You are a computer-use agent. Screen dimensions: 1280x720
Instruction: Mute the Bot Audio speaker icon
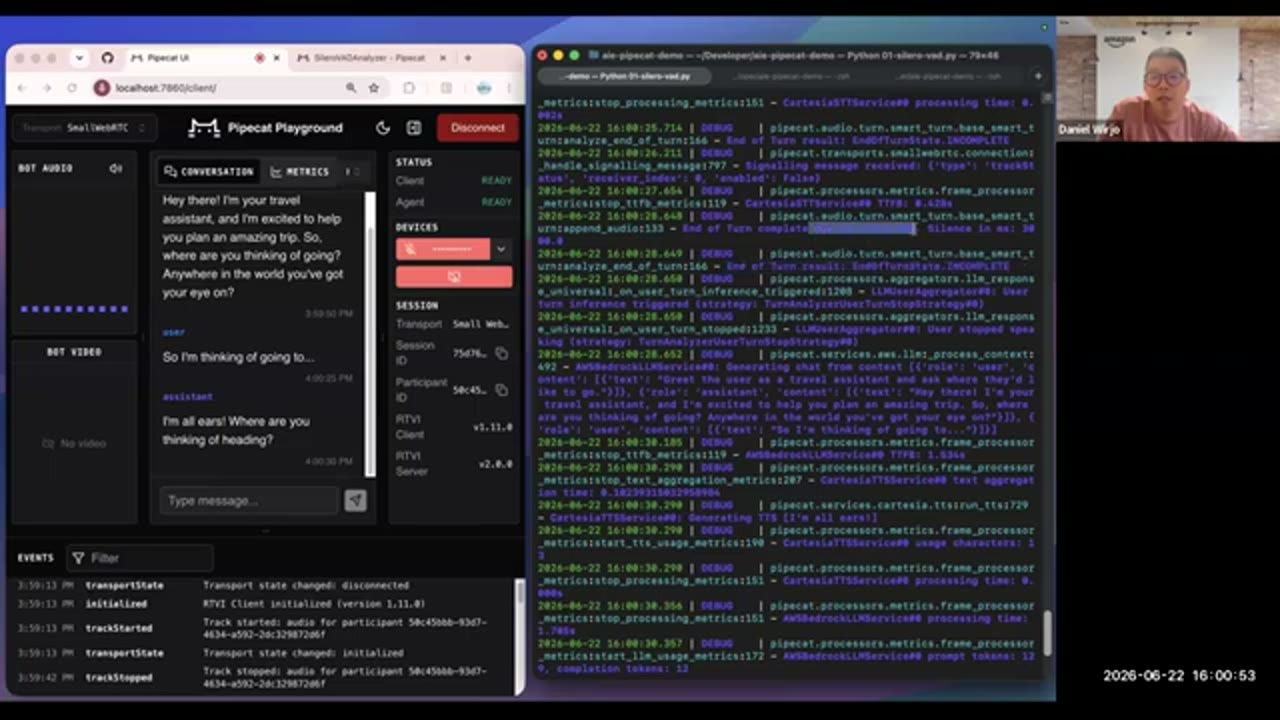(115, 169)
